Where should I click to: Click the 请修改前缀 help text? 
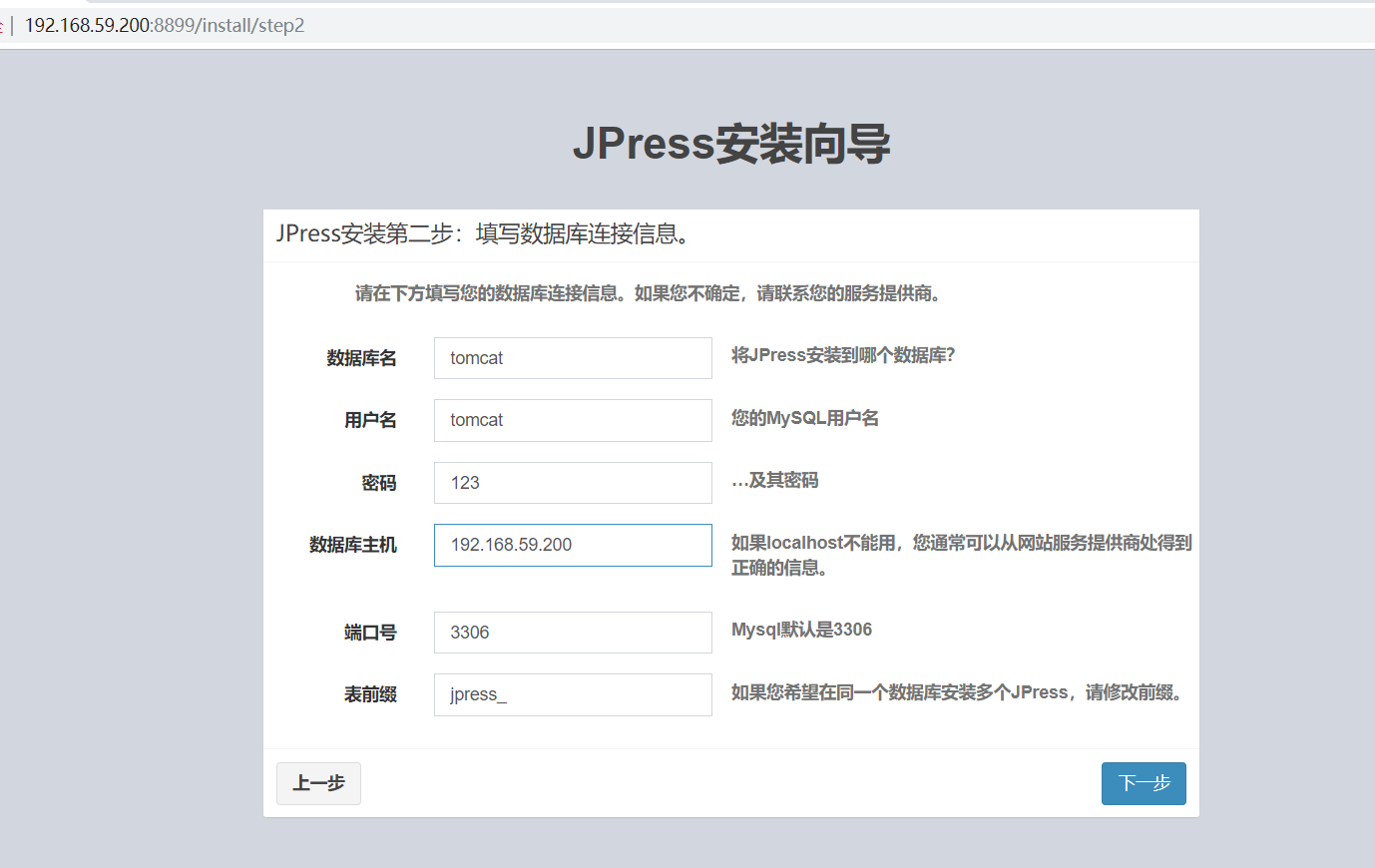coord(957,692)
